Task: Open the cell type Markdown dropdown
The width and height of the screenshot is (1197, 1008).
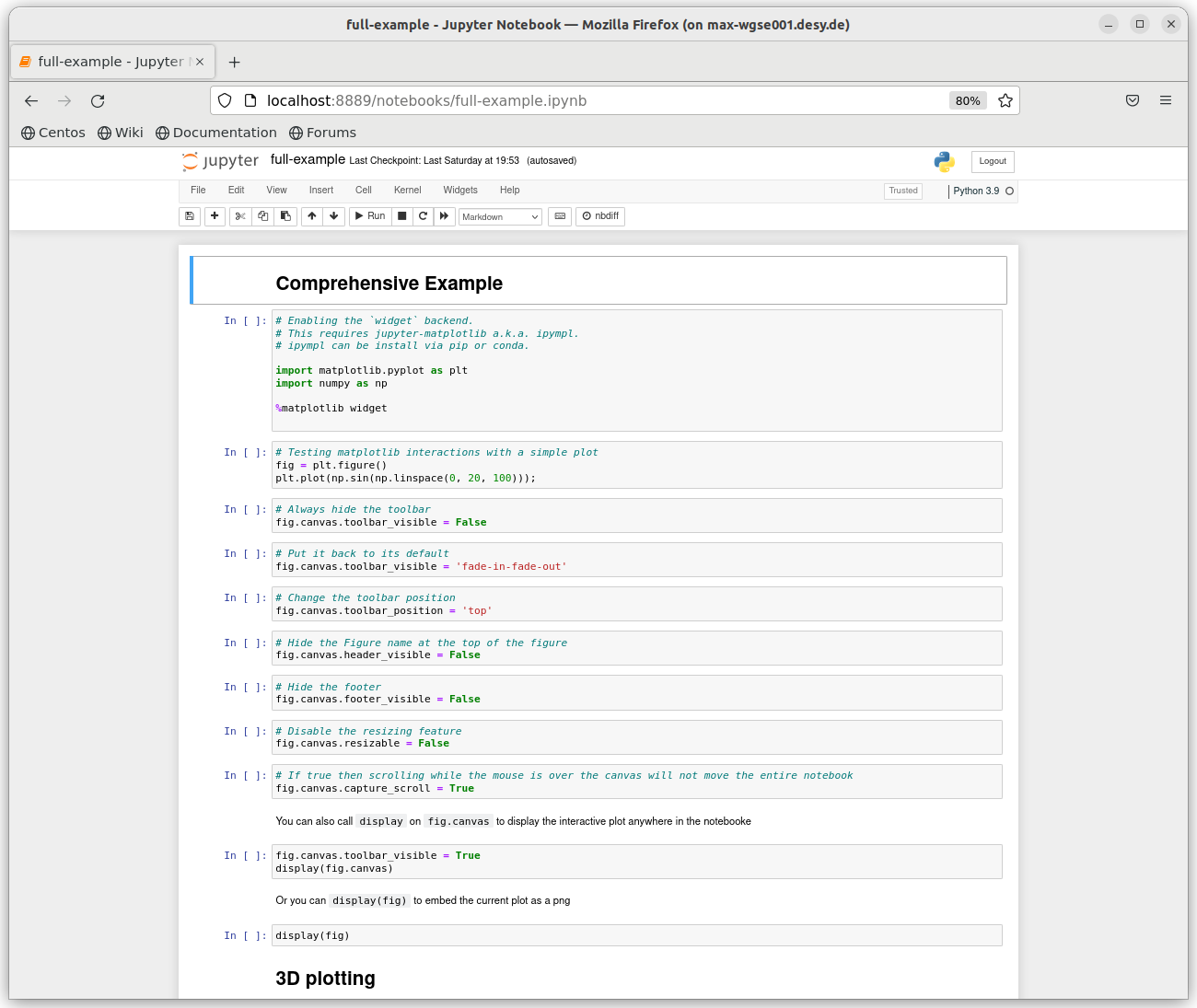Action: click(x=500, y=217)
